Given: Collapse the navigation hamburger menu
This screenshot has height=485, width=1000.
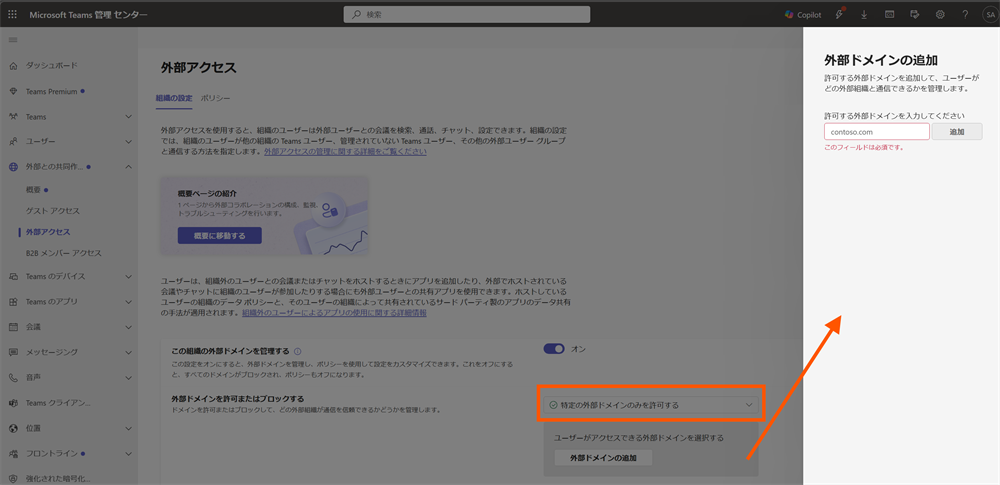Looking at the screenshot, I should pos(12,39).
